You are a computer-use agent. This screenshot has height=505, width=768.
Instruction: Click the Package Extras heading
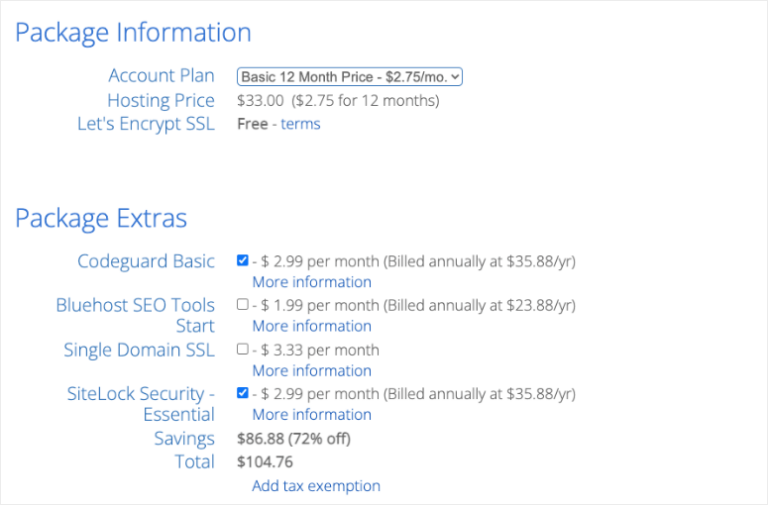tap(101, 218)
